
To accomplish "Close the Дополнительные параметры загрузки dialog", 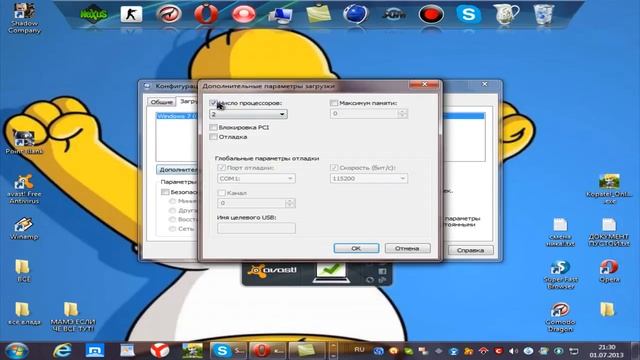I will click(x=424, y=84).
